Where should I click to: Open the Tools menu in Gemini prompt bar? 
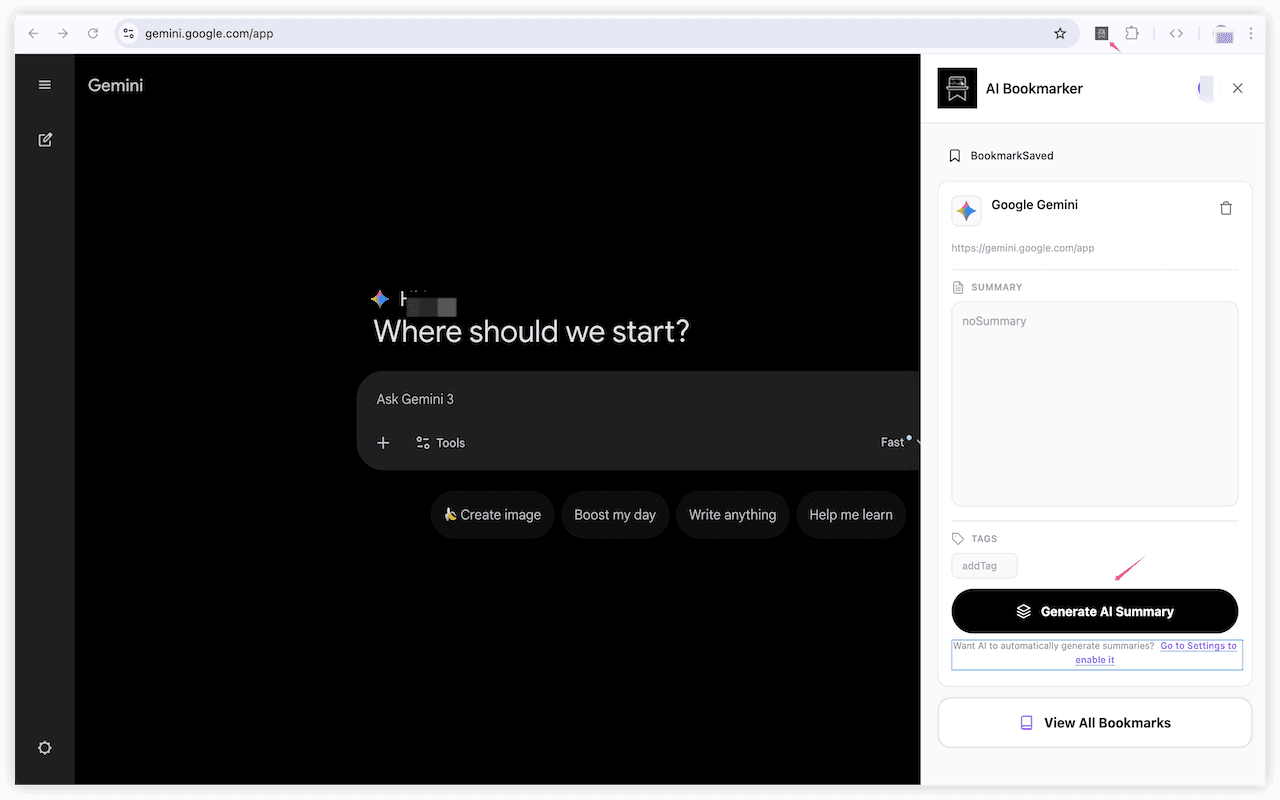click(440, 442)
